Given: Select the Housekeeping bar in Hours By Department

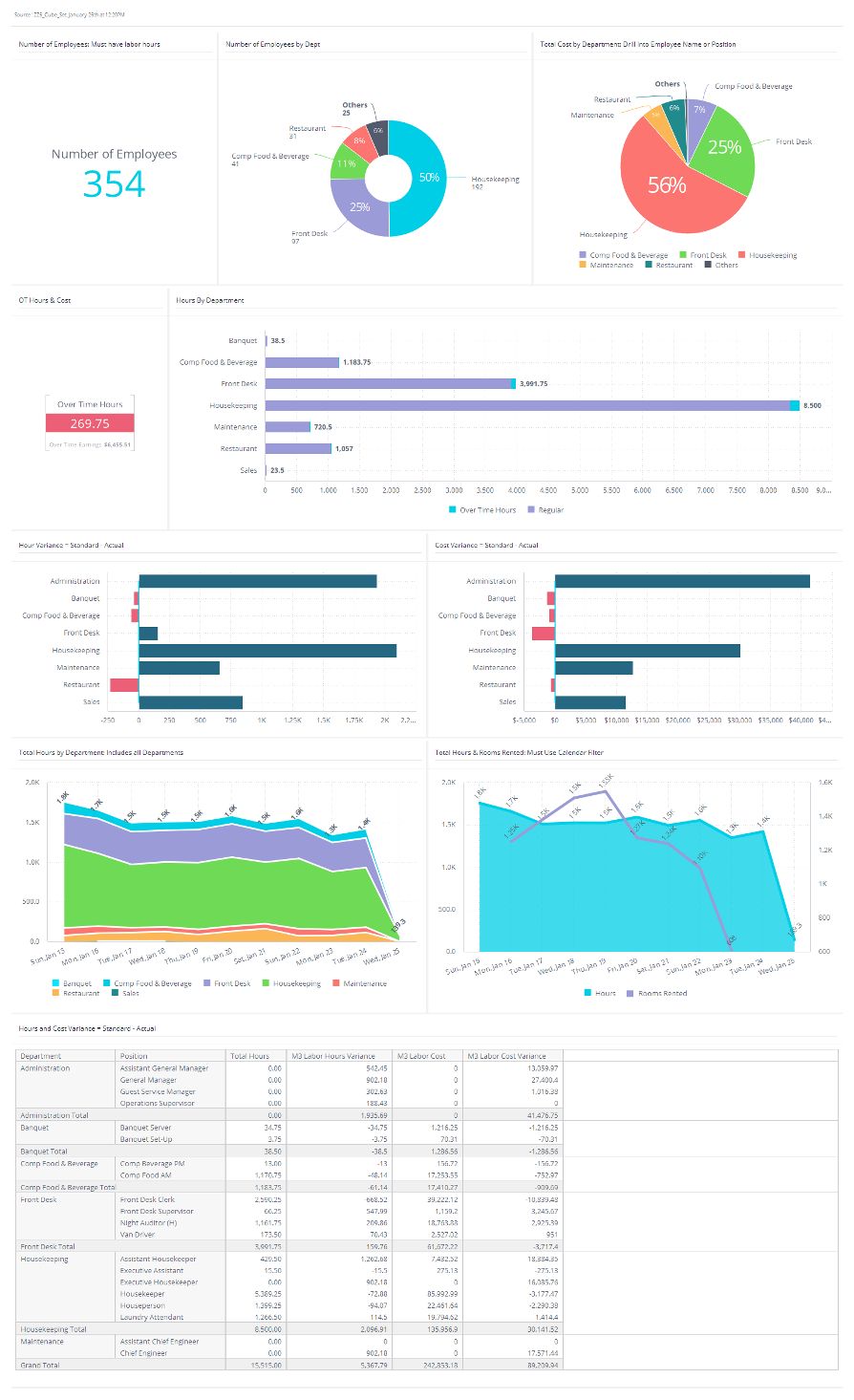Looking at the screenshot, I should [532, 405].
